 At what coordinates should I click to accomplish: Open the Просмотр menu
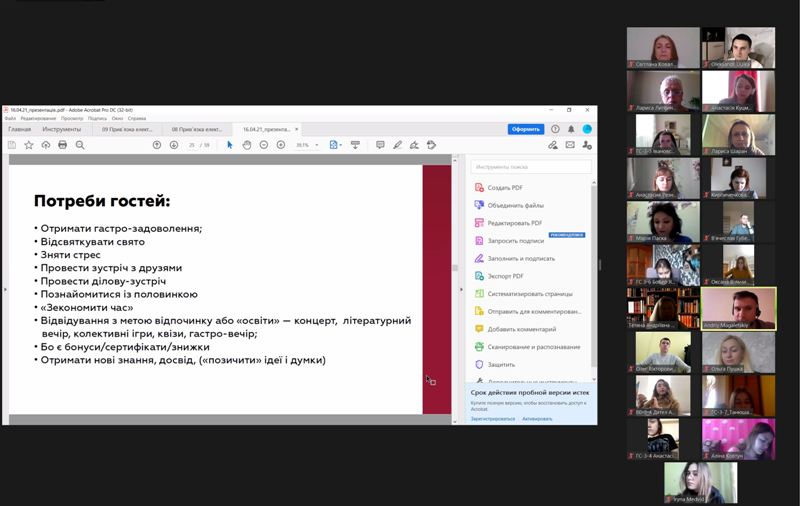coord(72,118)
